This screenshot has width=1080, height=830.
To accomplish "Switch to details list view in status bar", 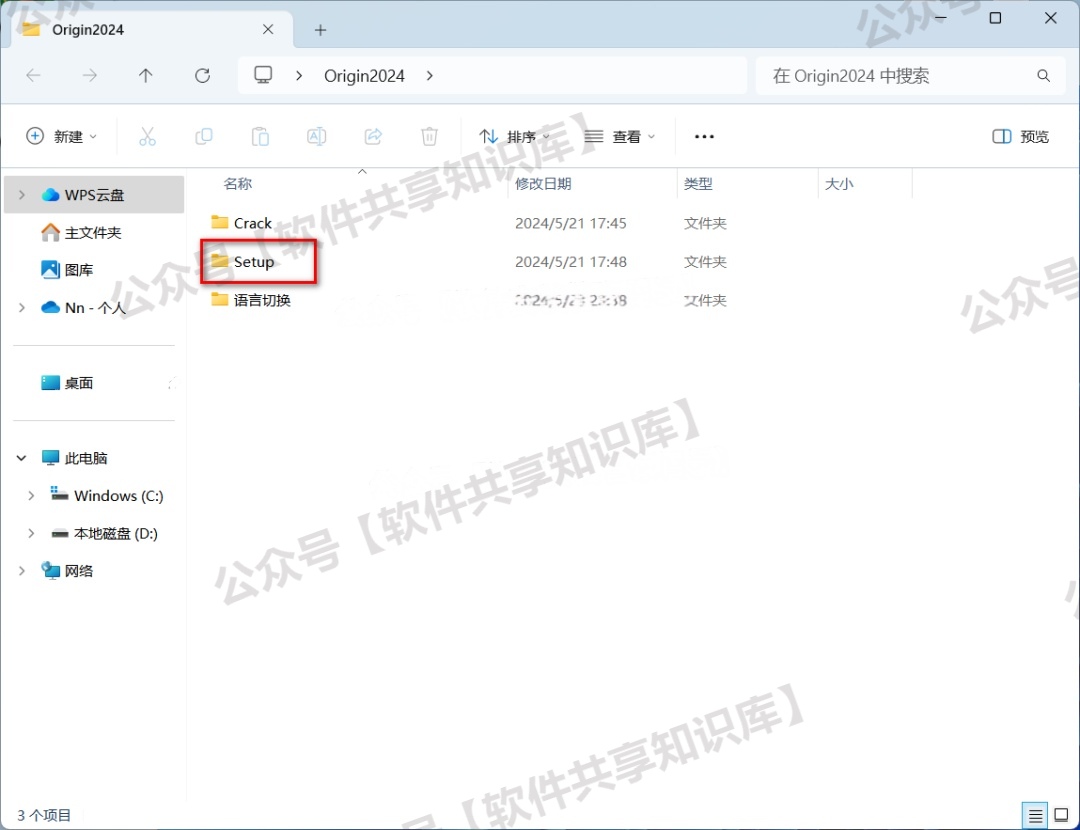I will (x=1035, y=816).
